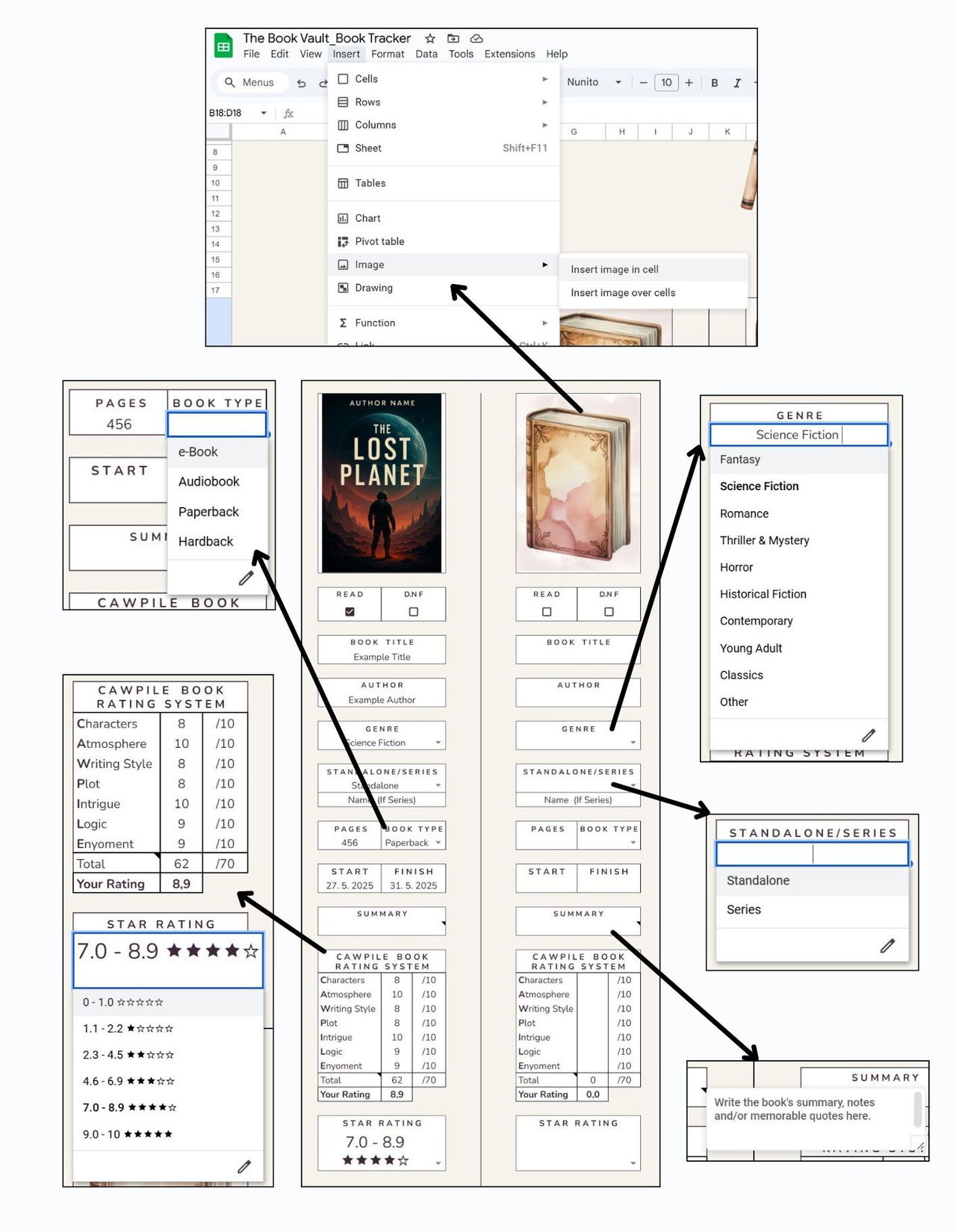The height and width of the screenshot is (1232, 956).
Task: Click the undo arrow in toolbar
Action: click(x=301, y=83)
